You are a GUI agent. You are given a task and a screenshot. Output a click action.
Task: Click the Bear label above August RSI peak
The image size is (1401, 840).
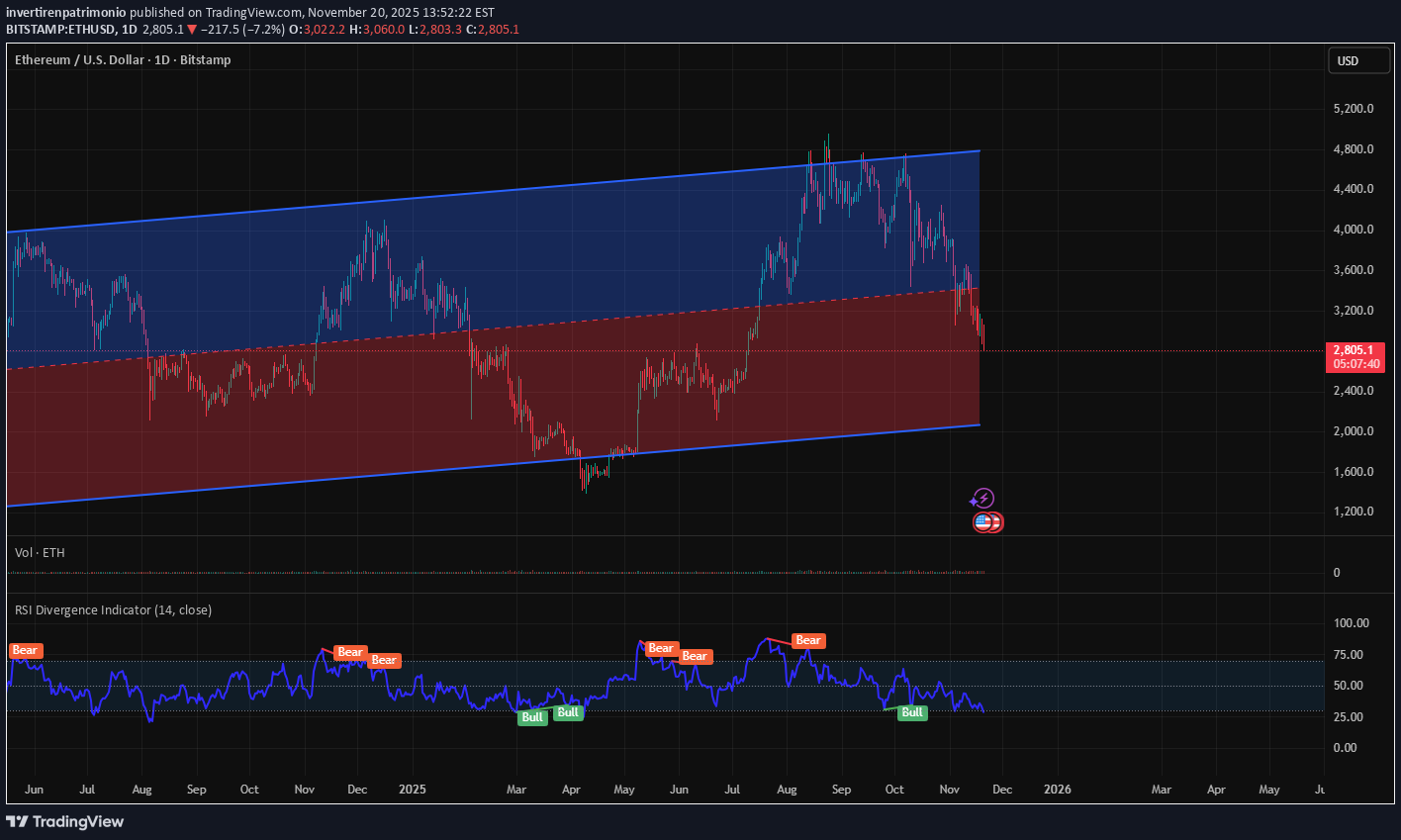(808, 641)
